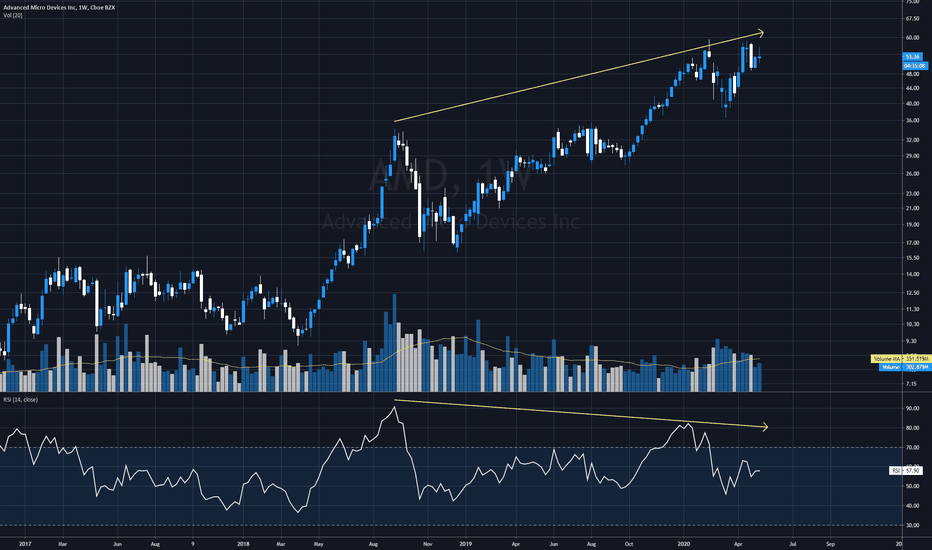
Task: Click 80.00 on the RSI axis
Action: (x=912, y=428)
